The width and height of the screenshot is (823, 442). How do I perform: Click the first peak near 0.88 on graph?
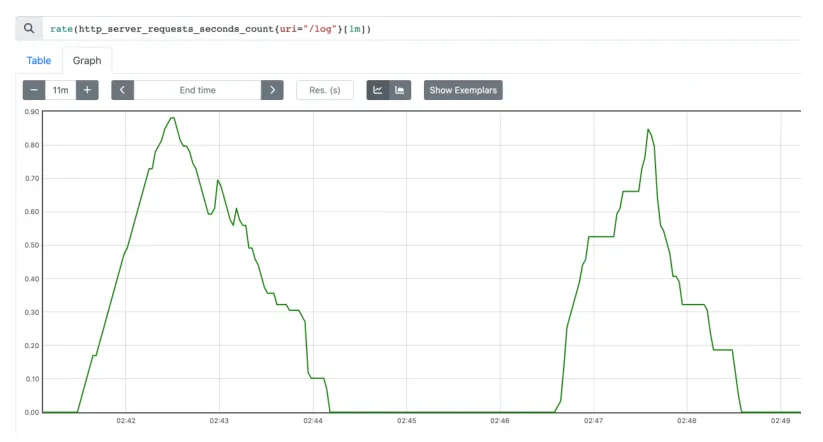pyautogui.click(x=172, y=118)
